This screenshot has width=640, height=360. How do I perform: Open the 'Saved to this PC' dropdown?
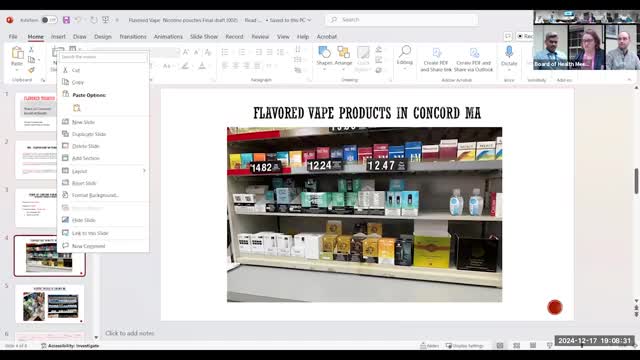click(x=289, y=20)
